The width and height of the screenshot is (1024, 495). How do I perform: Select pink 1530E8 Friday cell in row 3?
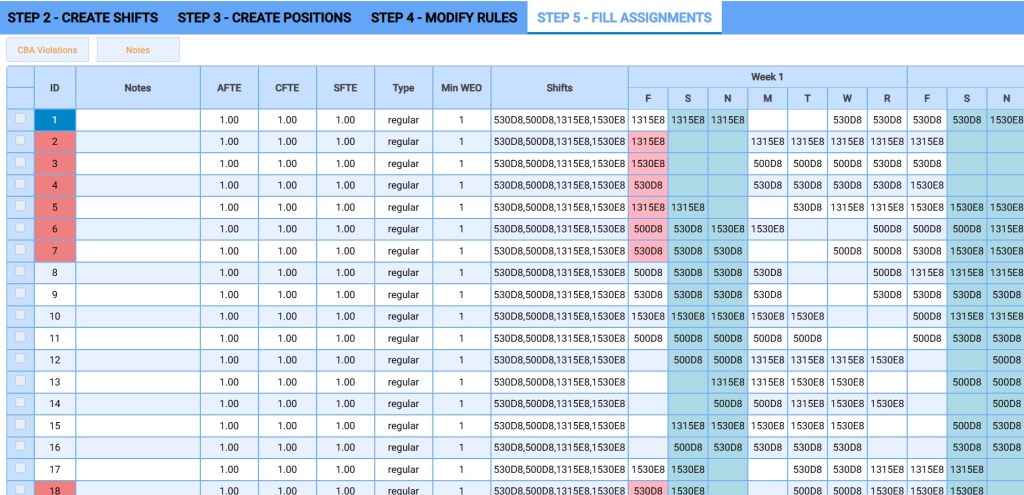[648, 164]
